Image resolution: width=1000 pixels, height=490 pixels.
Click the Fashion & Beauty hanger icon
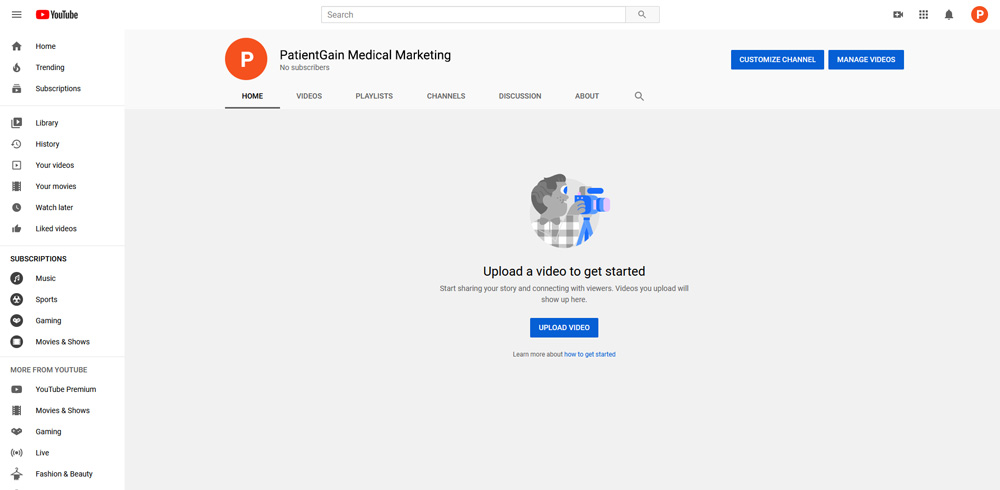[x=17, y=474]
